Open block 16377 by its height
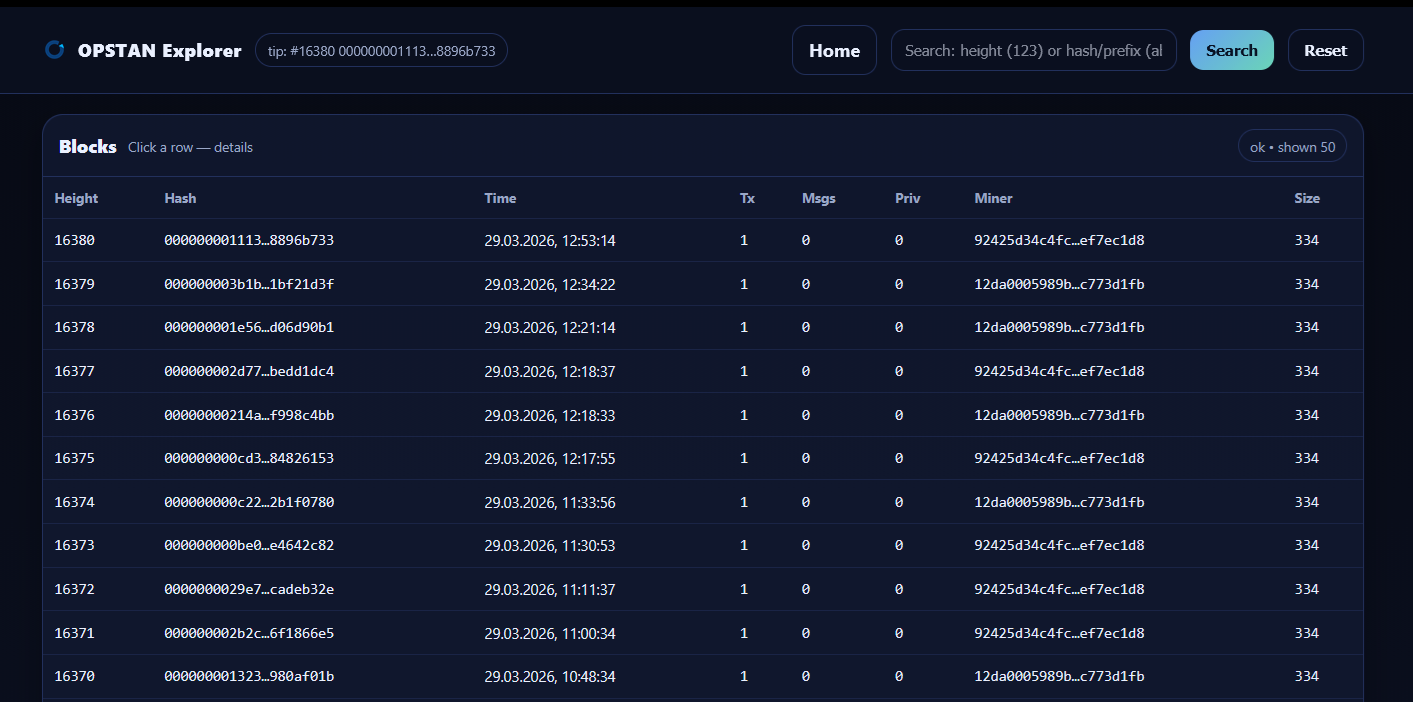This screenshot has width=1413, height=702. [x=74, y=371]
